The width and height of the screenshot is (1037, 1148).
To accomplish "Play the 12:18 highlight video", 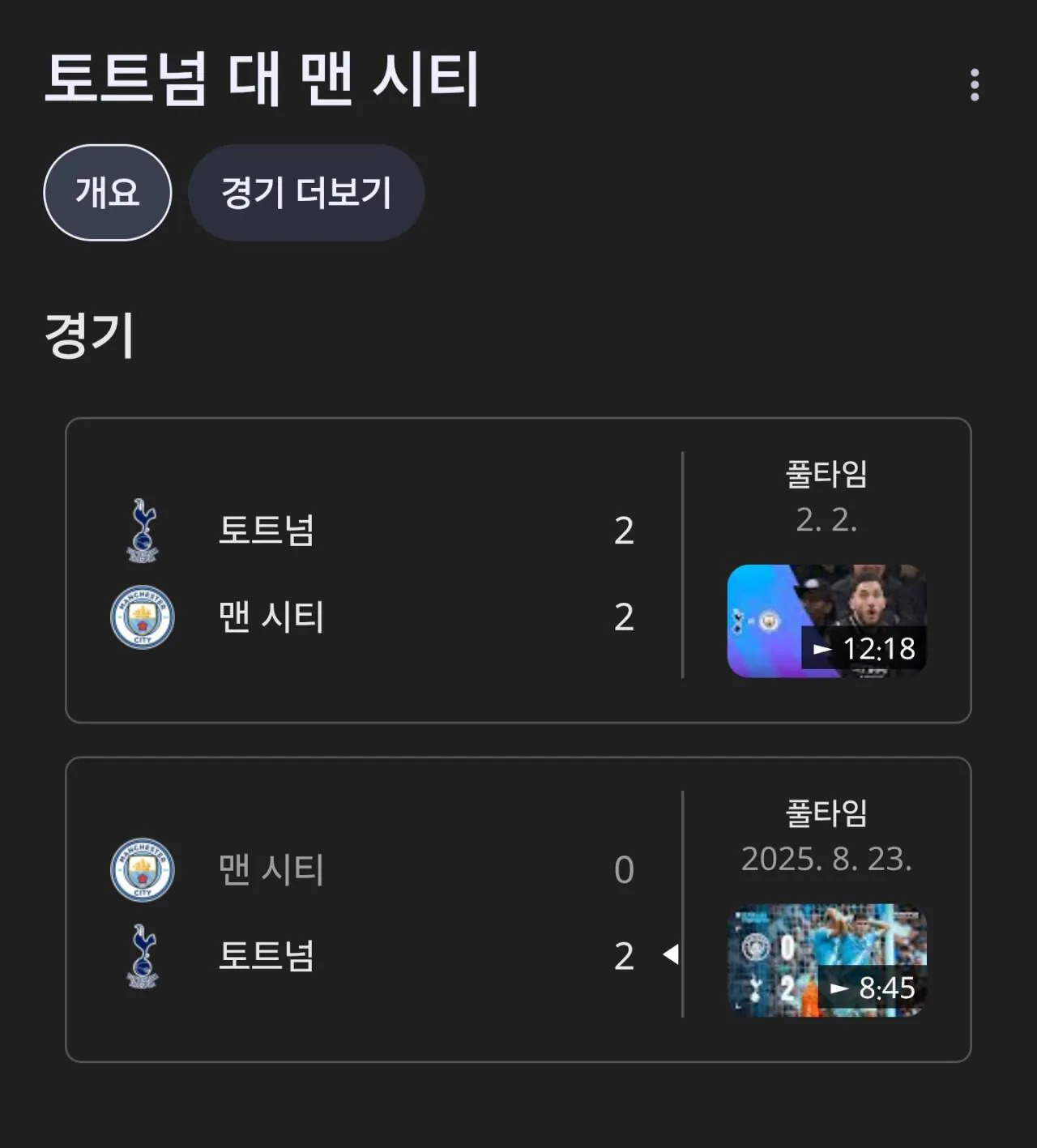I will 826,621.
